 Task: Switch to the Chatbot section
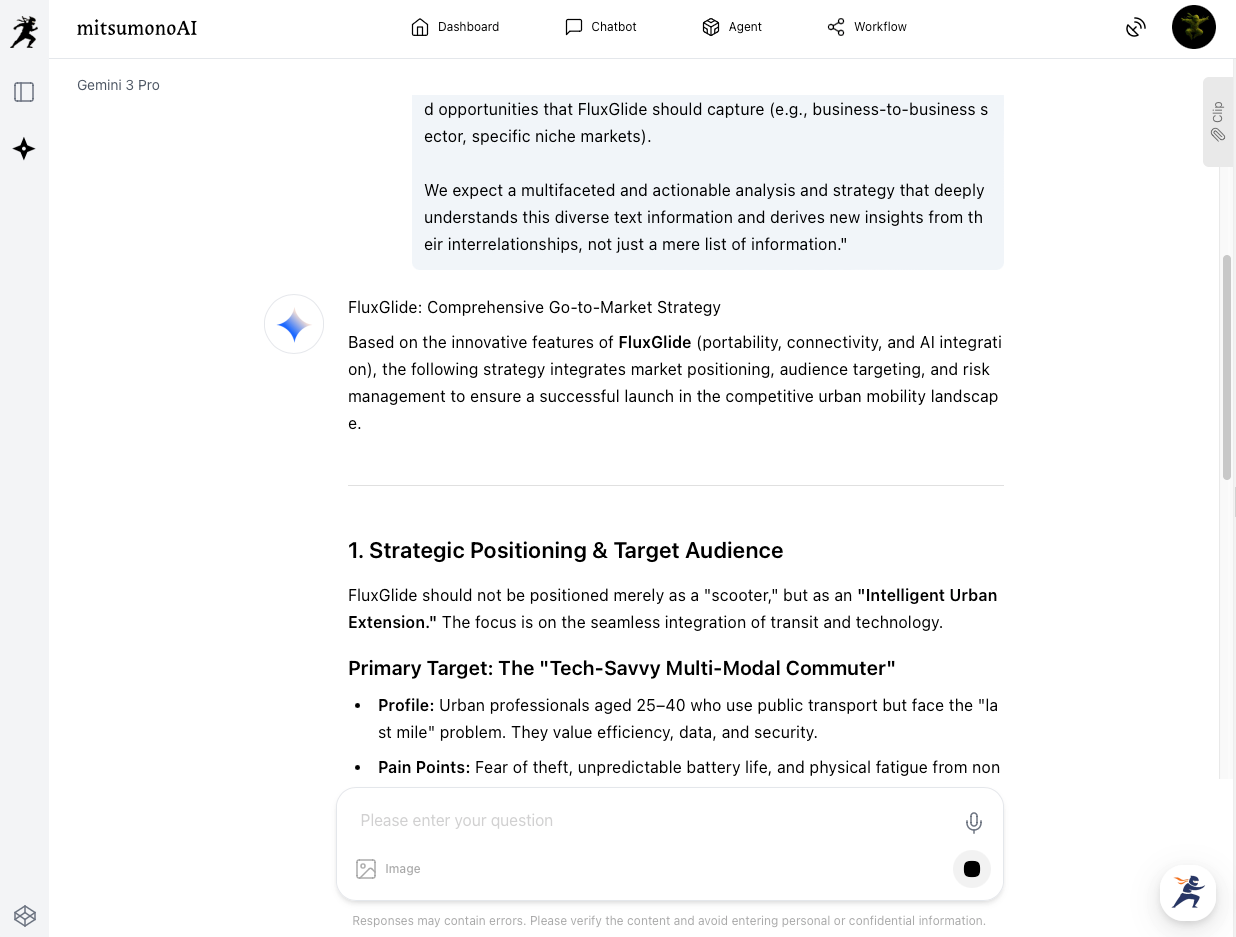click(x=601, y=27)
